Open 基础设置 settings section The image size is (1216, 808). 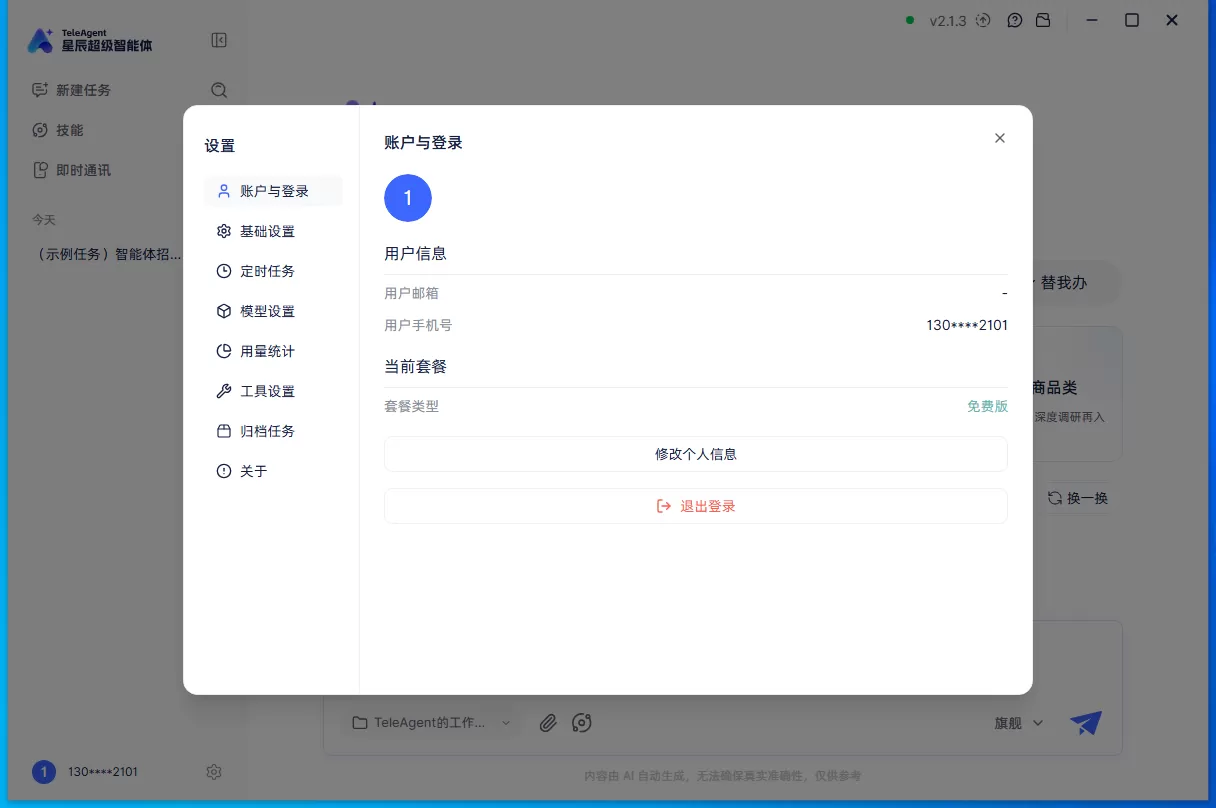pyautogui.click(x=273, y=231)
